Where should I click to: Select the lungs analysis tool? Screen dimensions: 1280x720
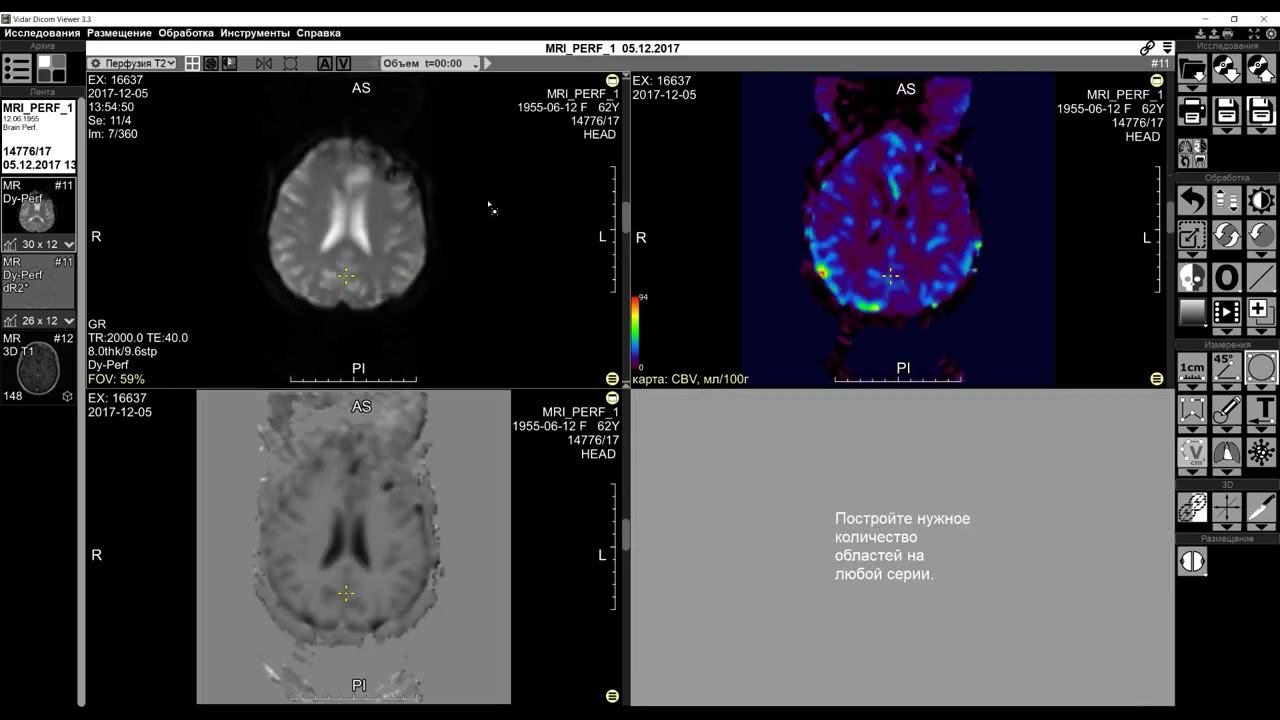pos(1227,453)
